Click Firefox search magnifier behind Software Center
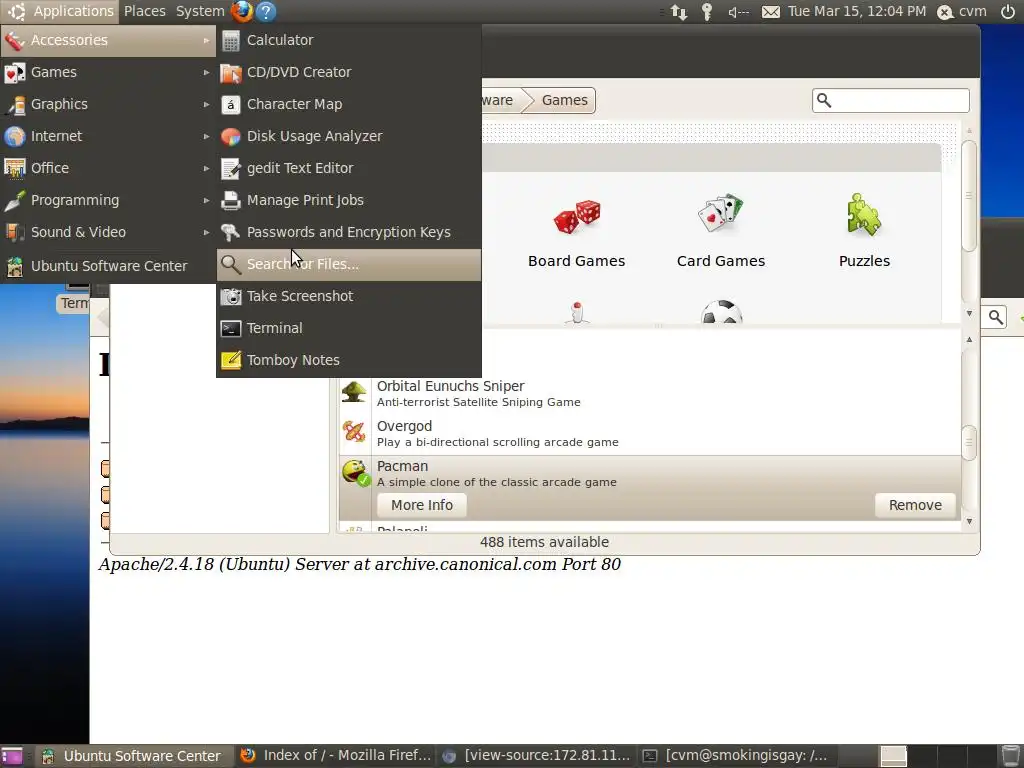 [x=995, y=317]
